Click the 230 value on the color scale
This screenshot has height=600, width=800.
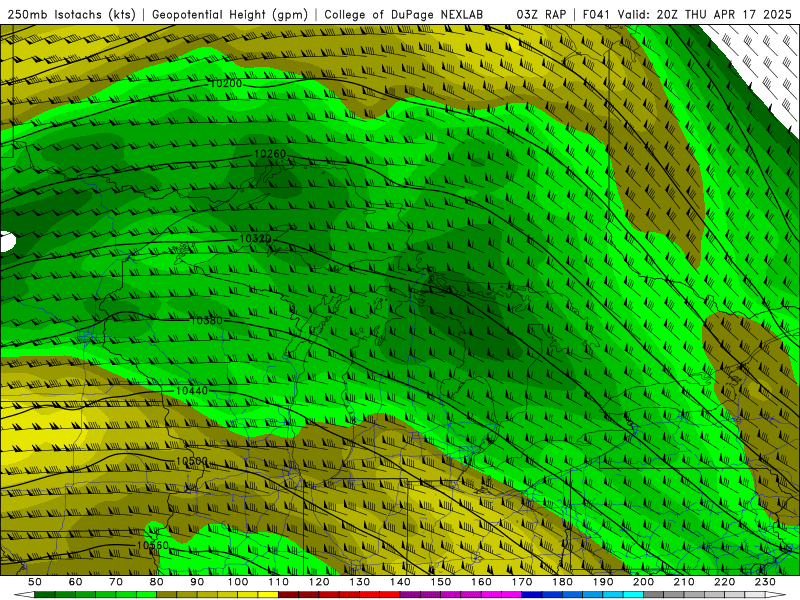[x=766, y=582]
